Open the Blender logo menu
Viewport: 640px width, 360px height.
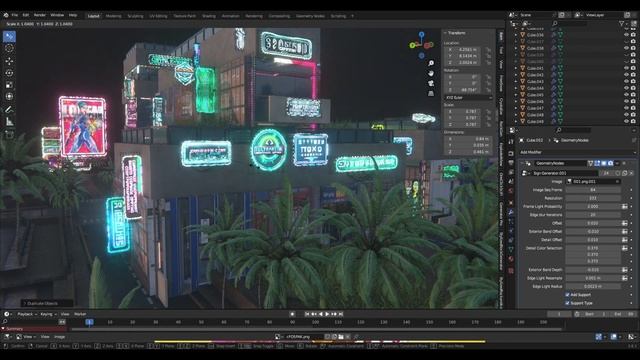pyautogui.click(x=6, y=15)
